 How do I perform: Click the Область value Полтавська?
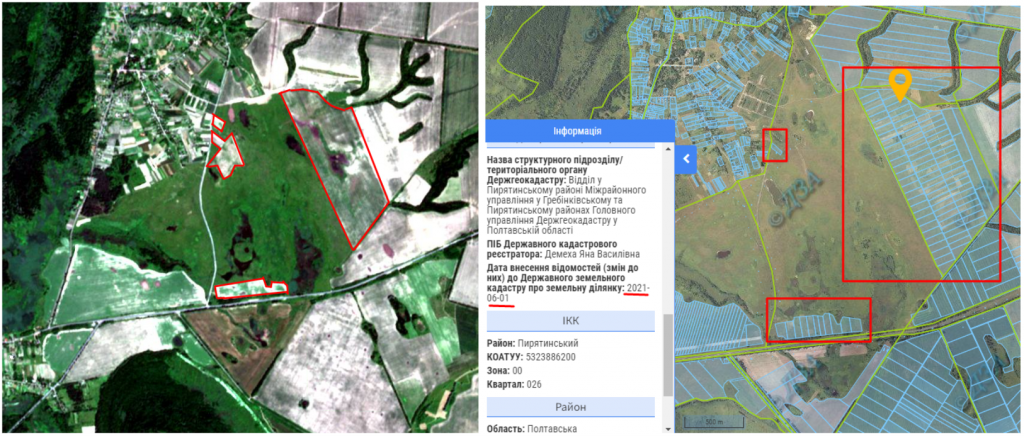tap(551, 429)
